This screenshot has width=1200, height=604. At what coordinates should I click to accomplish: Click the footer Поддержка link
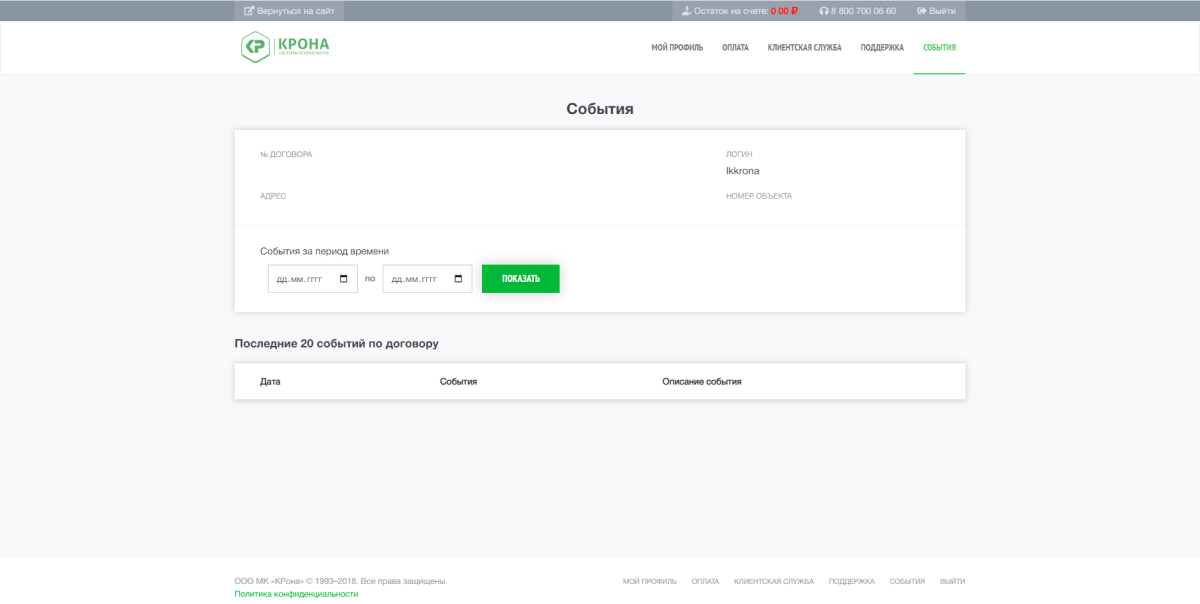[x=852, y=581]
